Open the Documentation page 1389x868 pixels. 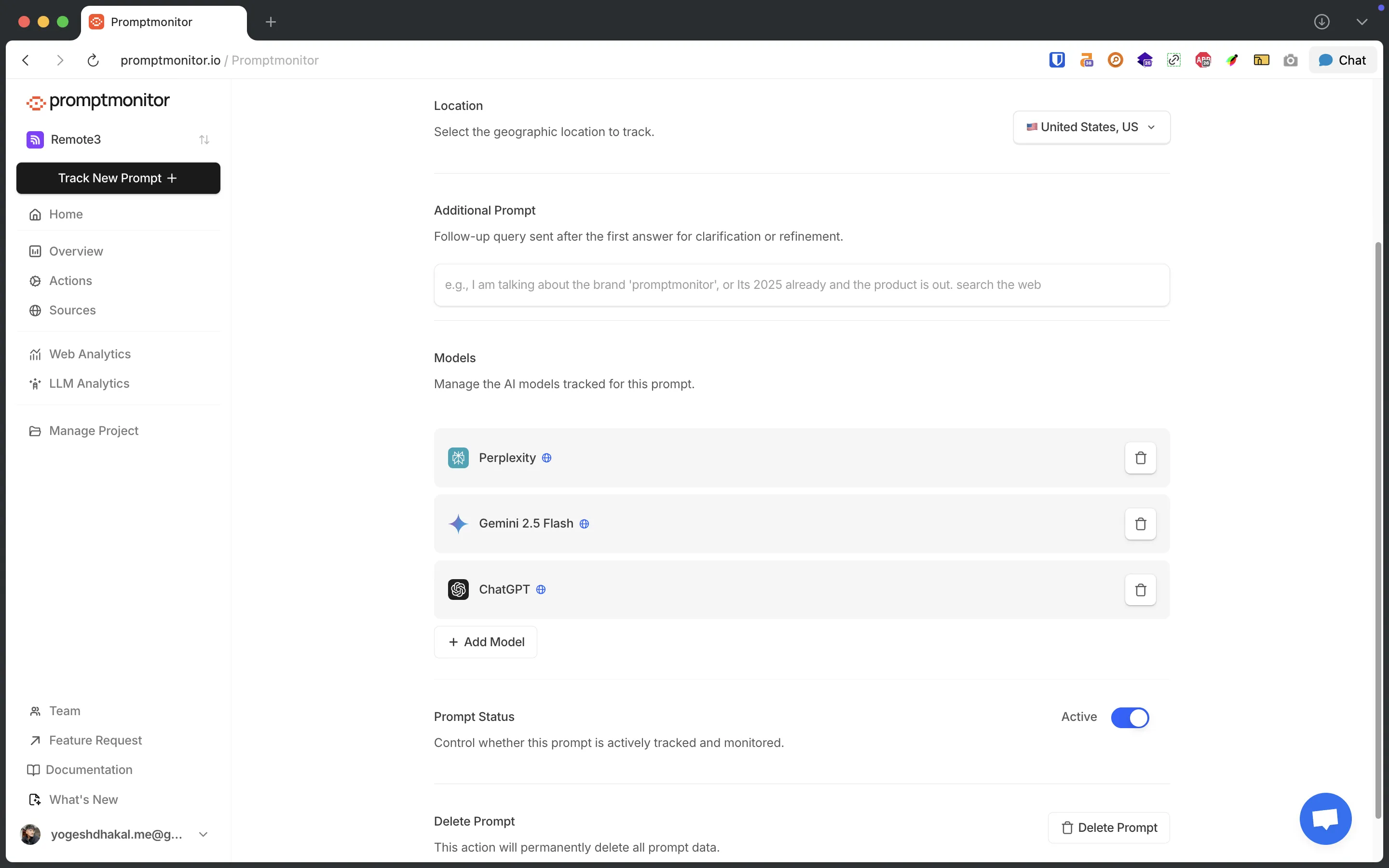tap(90, 769)
